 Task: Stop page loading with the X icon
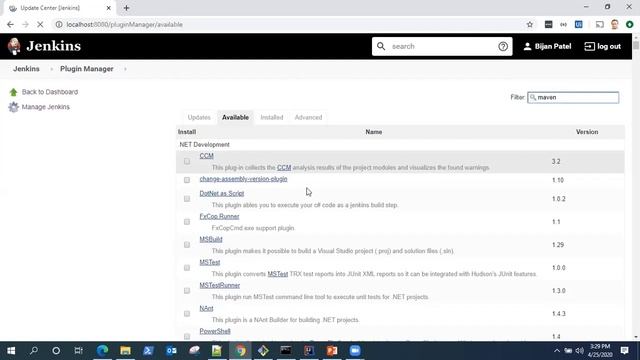coord(40,24)
